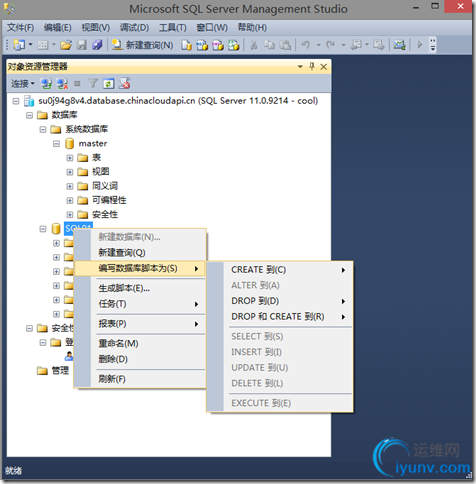476x484 pixels.
Task: Open the 窗口(W) menu
Action: 212,28
